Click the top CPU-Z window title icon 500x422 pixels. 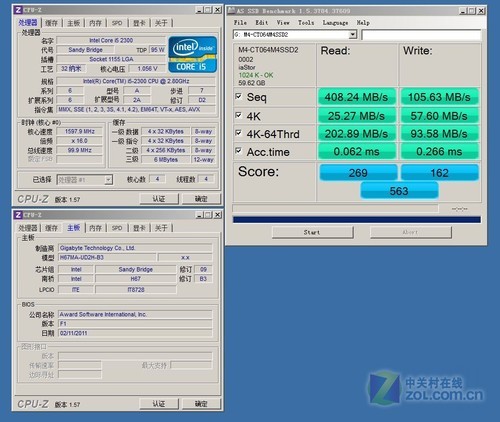point(18,10)
